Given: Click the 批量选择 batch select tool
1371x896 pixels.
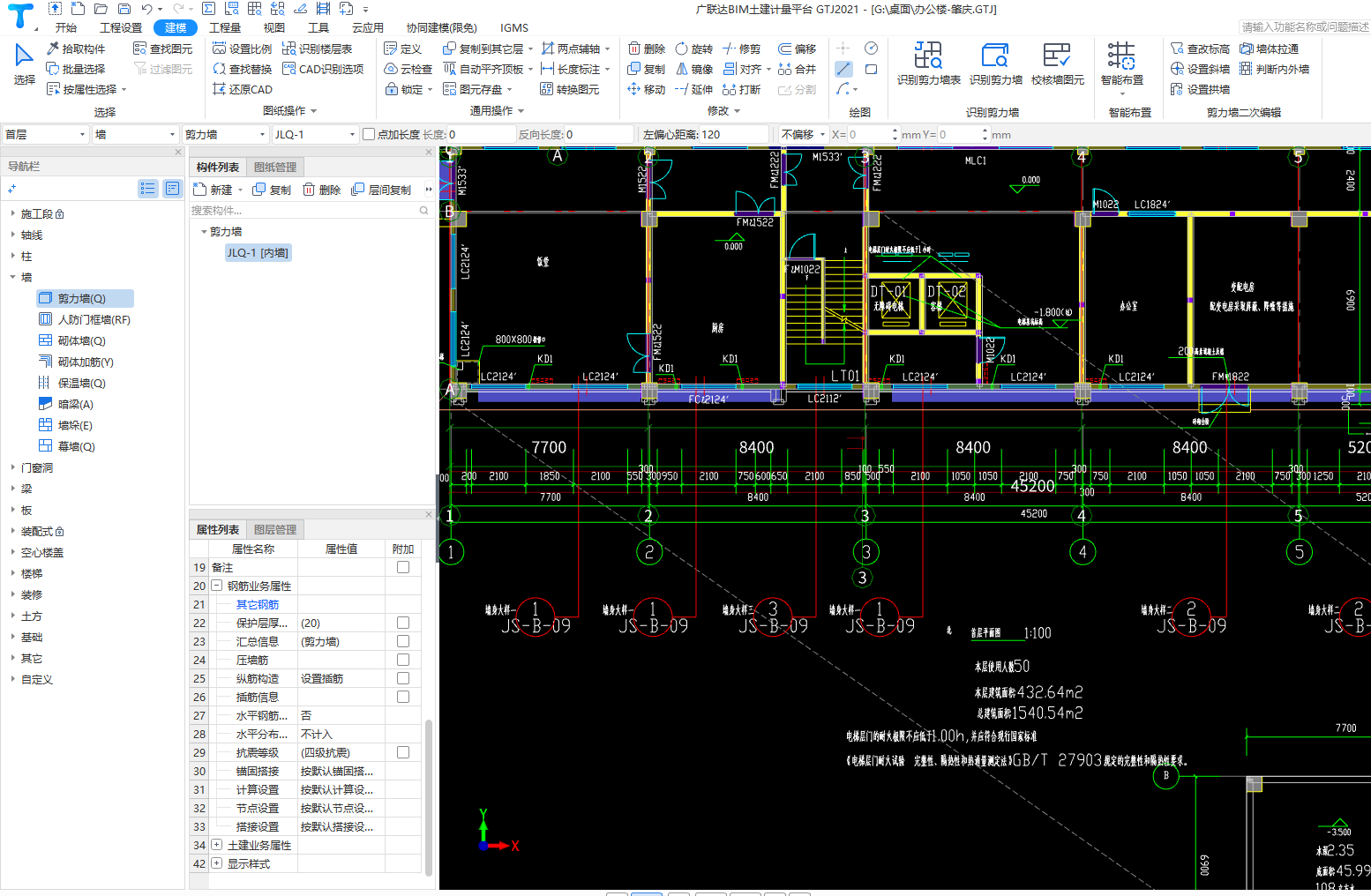Looking at the screenshot, I should pos(76,69).
